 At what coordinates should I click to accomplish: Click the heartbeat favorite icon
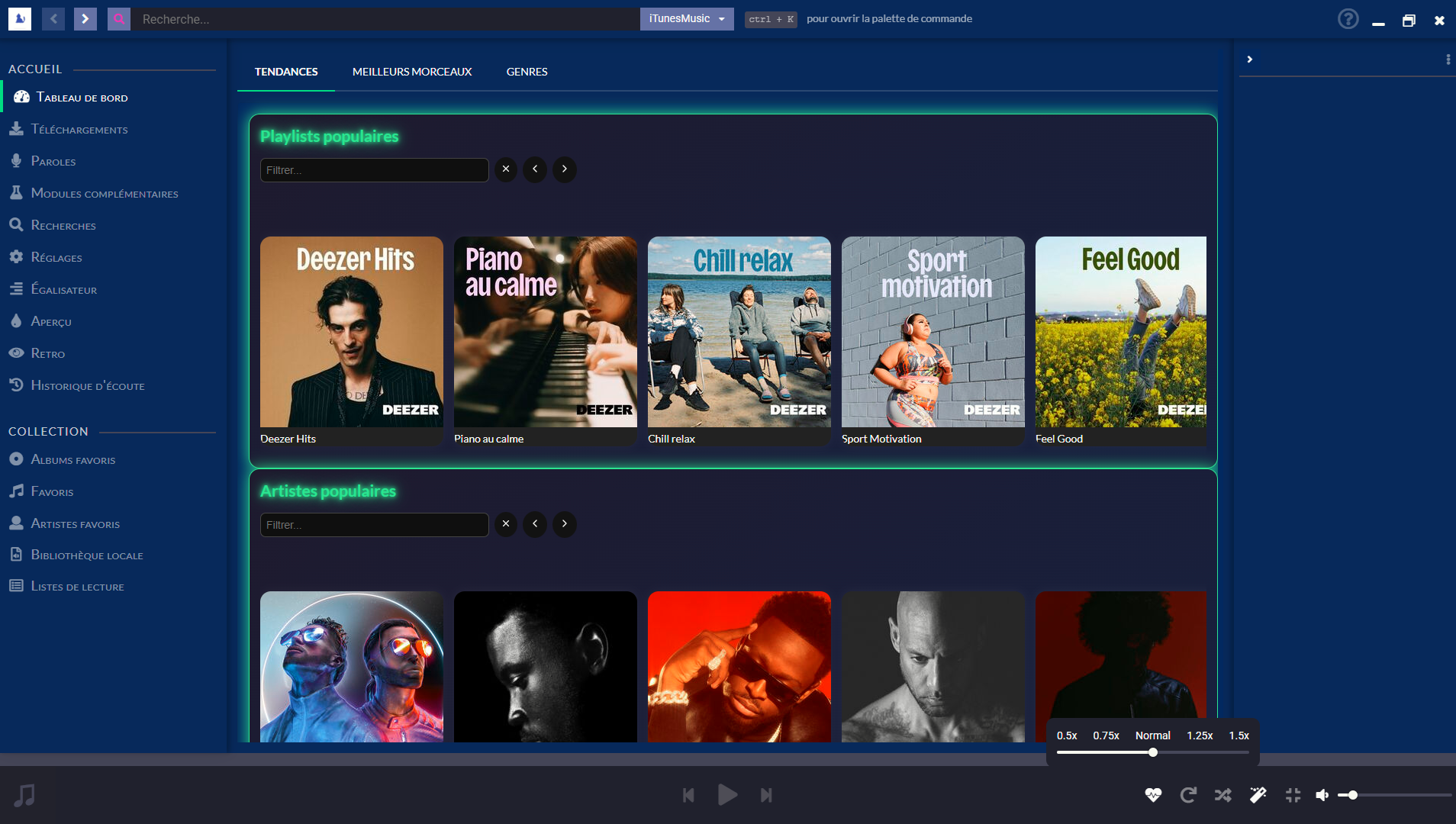pyautogui.click(x=1153, y=795)
